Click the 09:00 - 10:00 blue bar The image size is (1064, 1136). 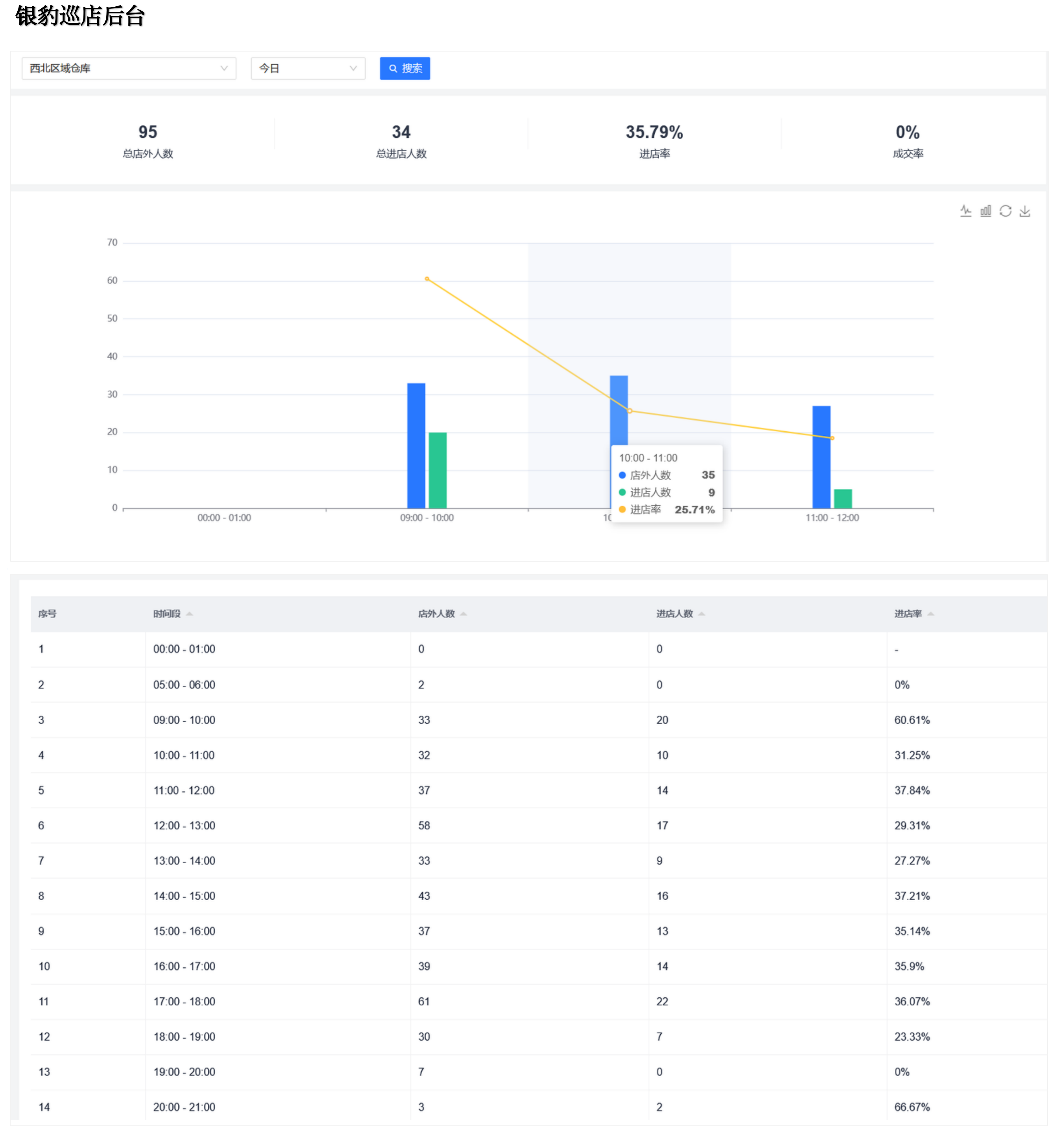(x=416, y=446)
